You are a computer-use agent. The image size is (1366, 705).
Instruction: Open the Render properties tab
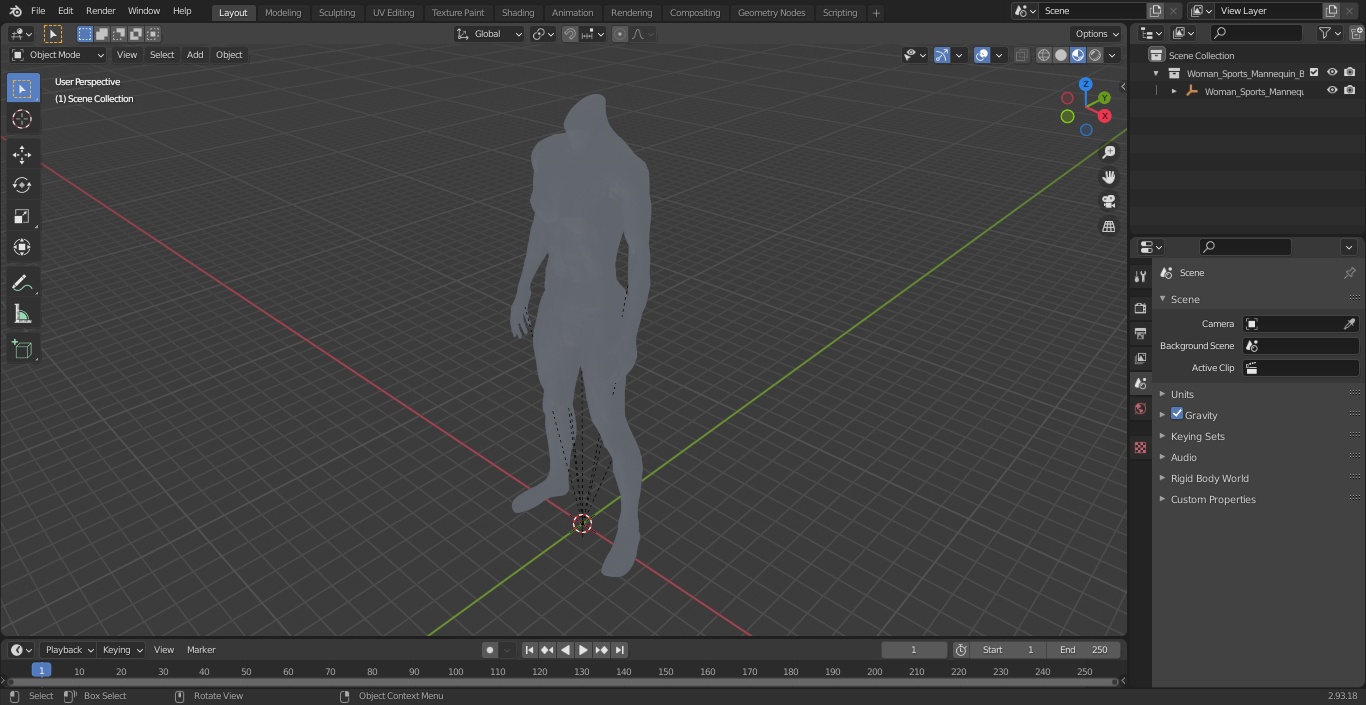tap(1140, 308)
